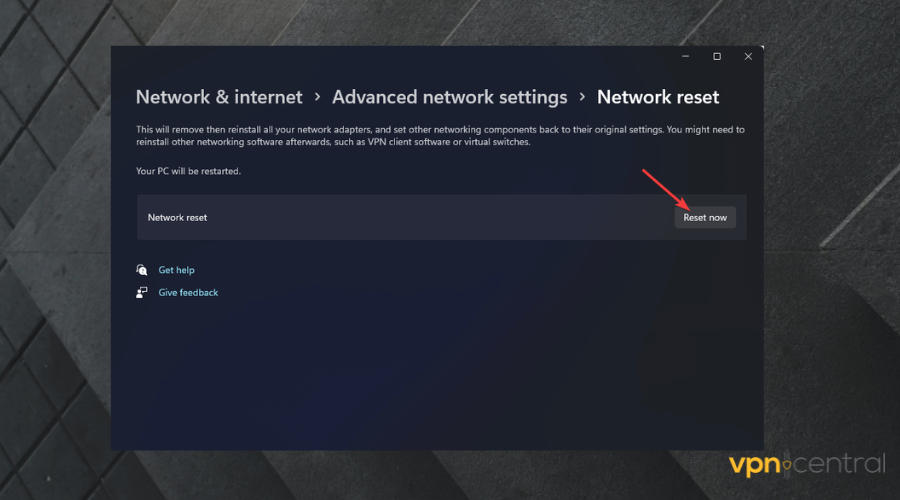Viewport: 900px width, 500px height.
Task: Close the Settings window
Action: pyautogui.click(x=747, y=57)
